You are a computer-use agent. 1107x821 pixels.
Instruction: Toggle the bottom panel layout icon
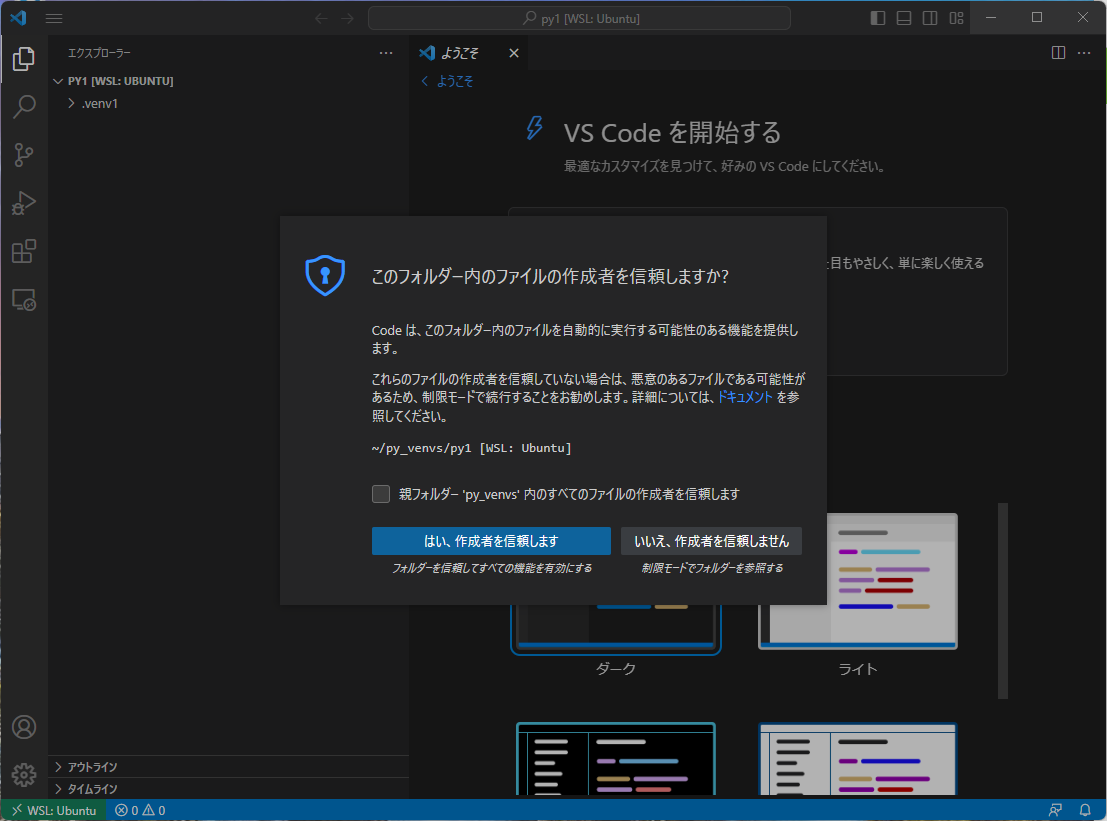coord(904,18)
